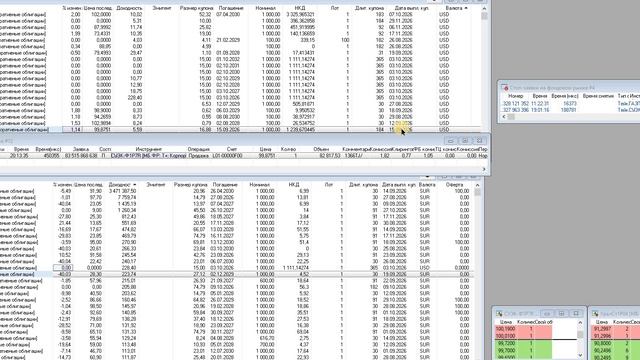Viewport: 640px width, 360px height.
Task: Select stop order number 327 963 396
Action: coord(515,110)
